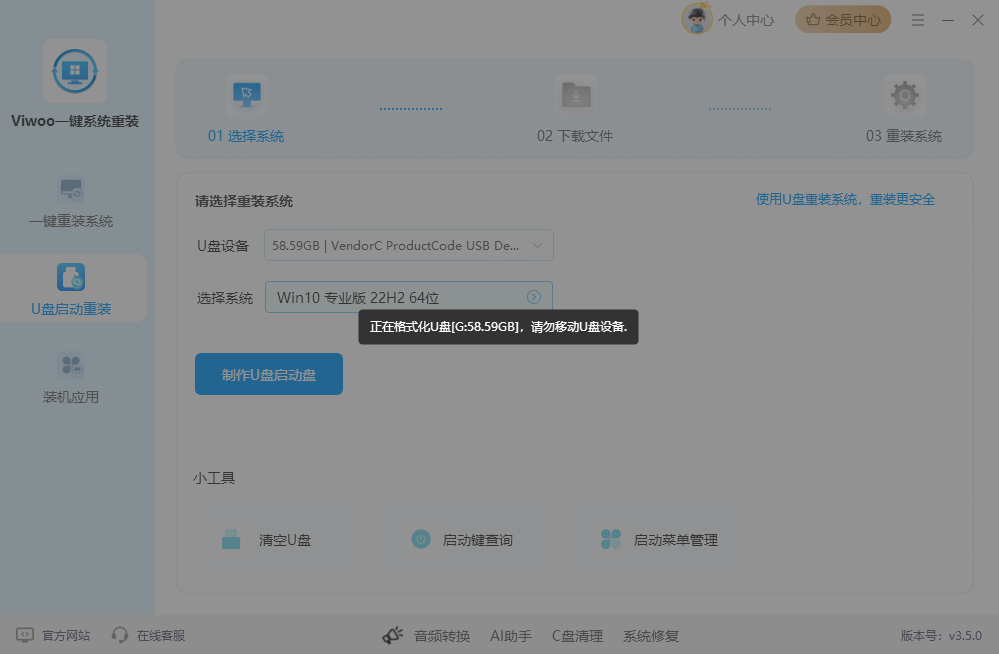Viewport: 999px width, 654px height.
Task: Select U盘启动重装 sidebar tab
Action: point(71,290)
